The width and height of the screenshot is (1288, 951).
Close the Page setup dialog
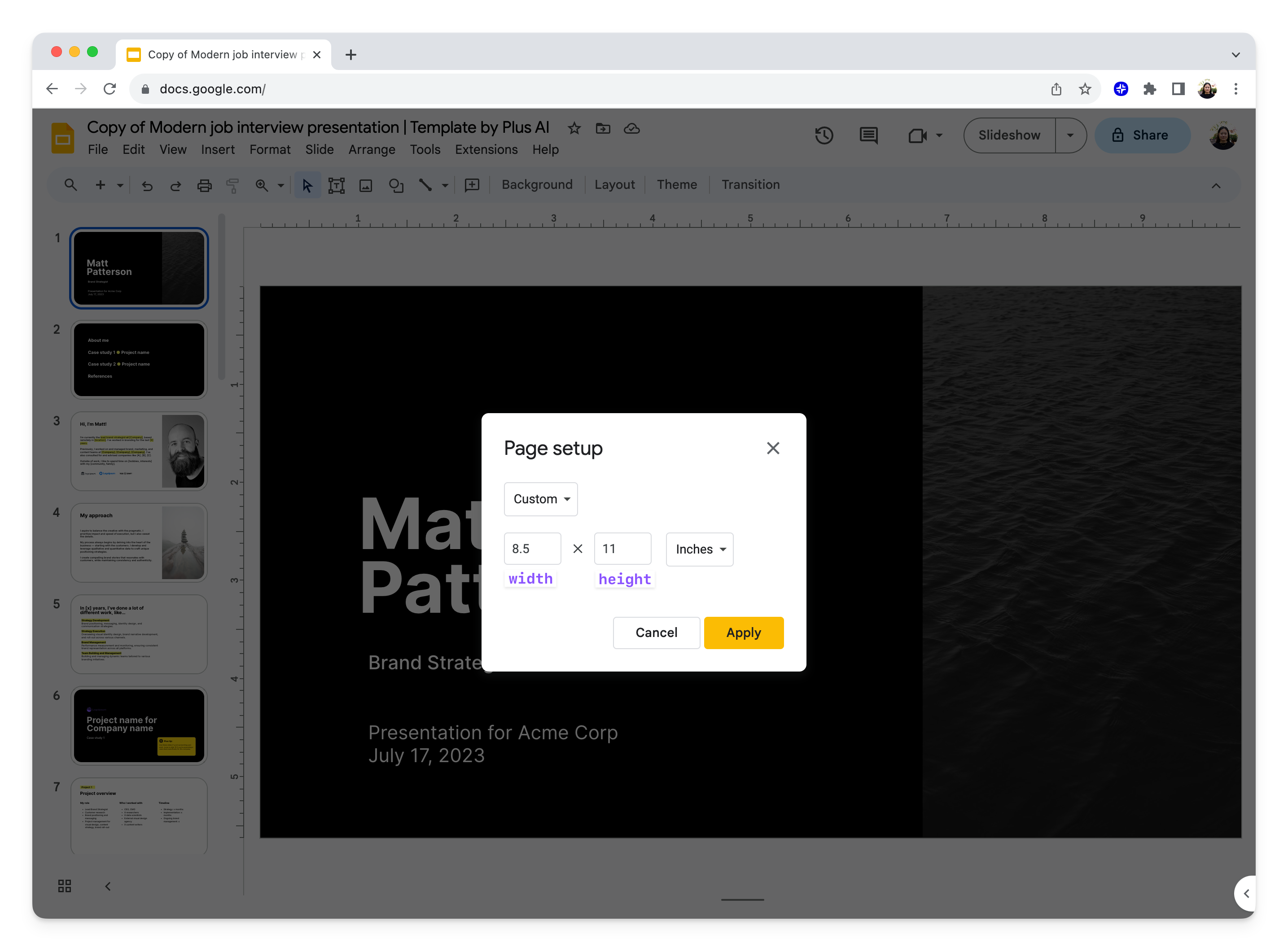pyautogui.click(x=773, y=449)
